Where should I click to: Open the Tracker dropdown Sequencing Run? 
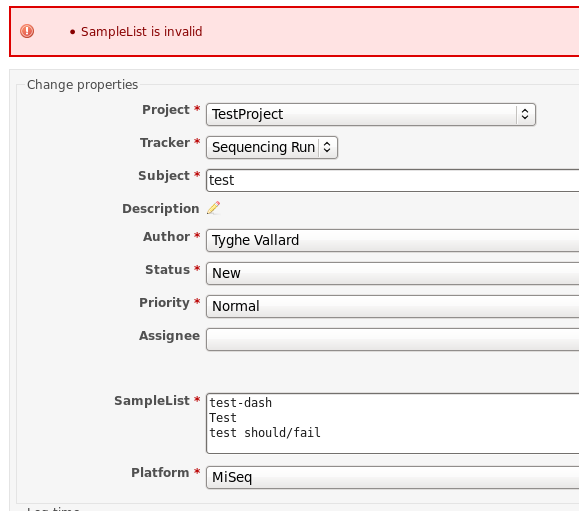tap(272, 147)
